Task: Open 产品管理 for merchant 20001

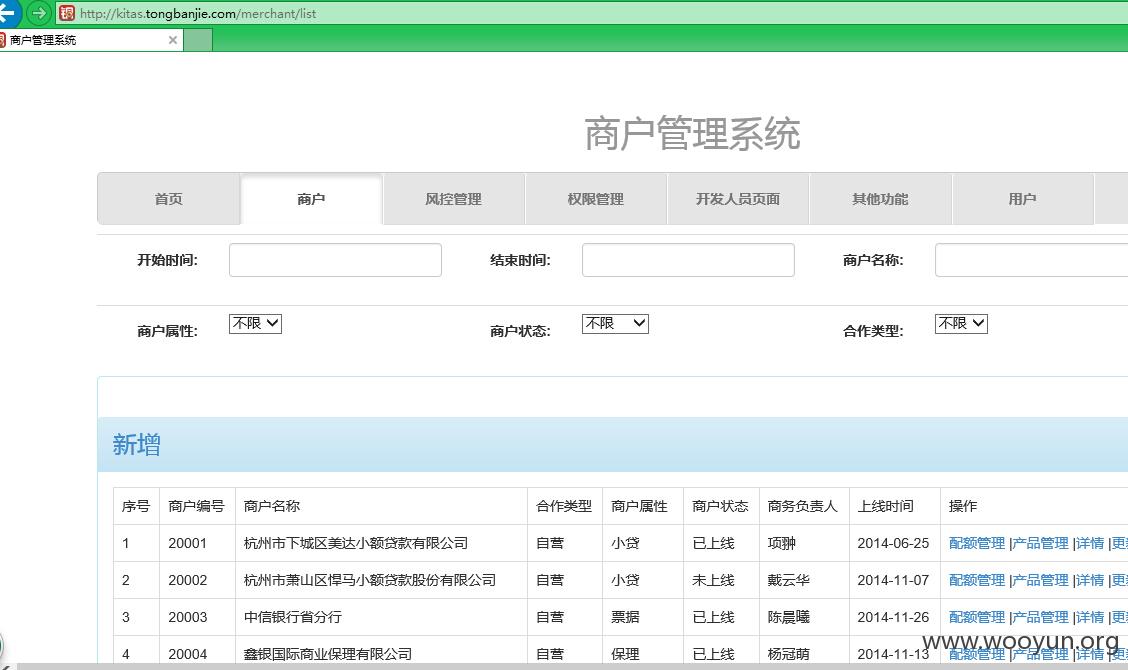Action: [1040, 543]
